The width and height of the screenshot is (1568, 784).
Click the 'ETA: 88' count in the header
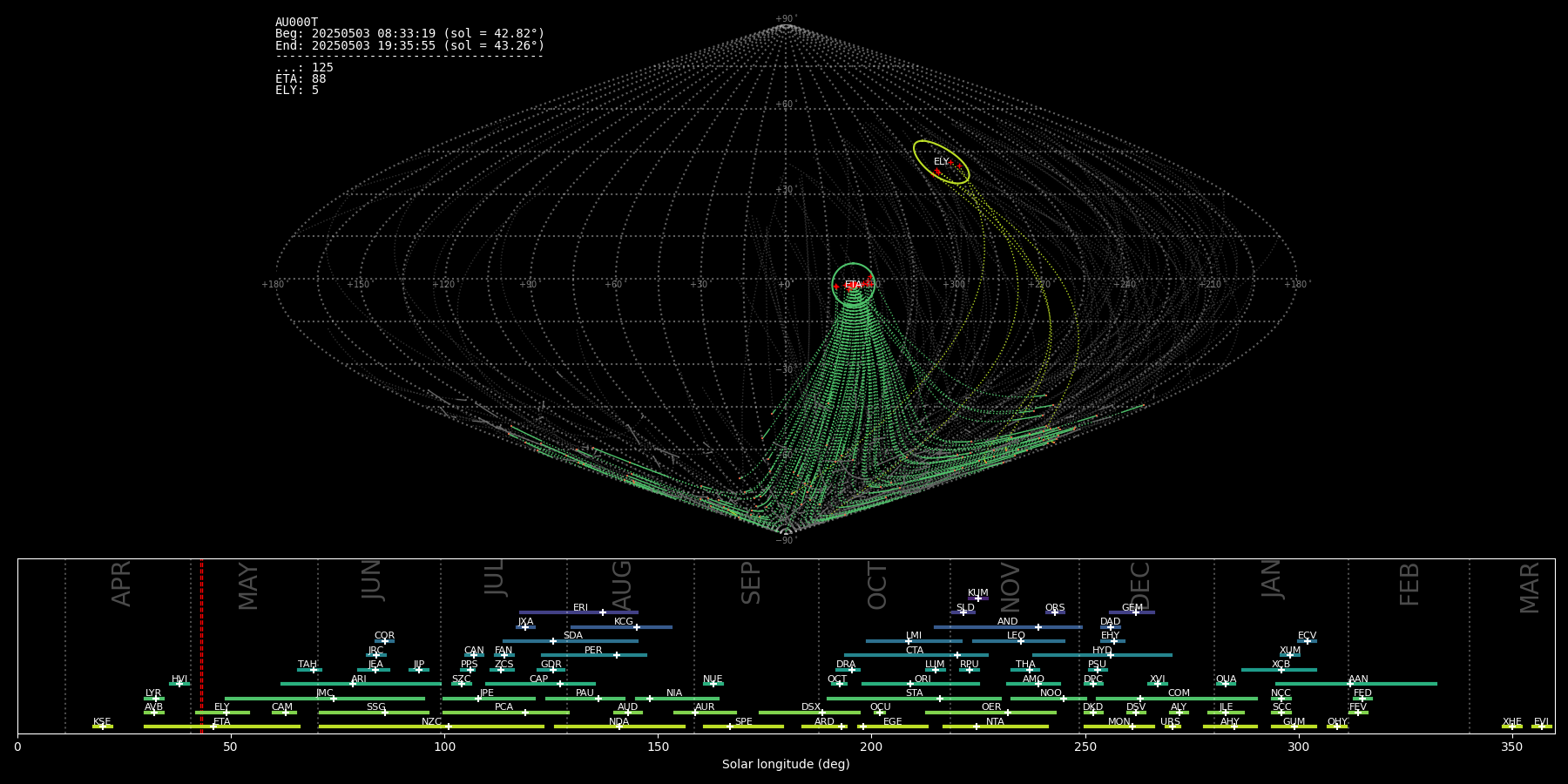(301, 78)
